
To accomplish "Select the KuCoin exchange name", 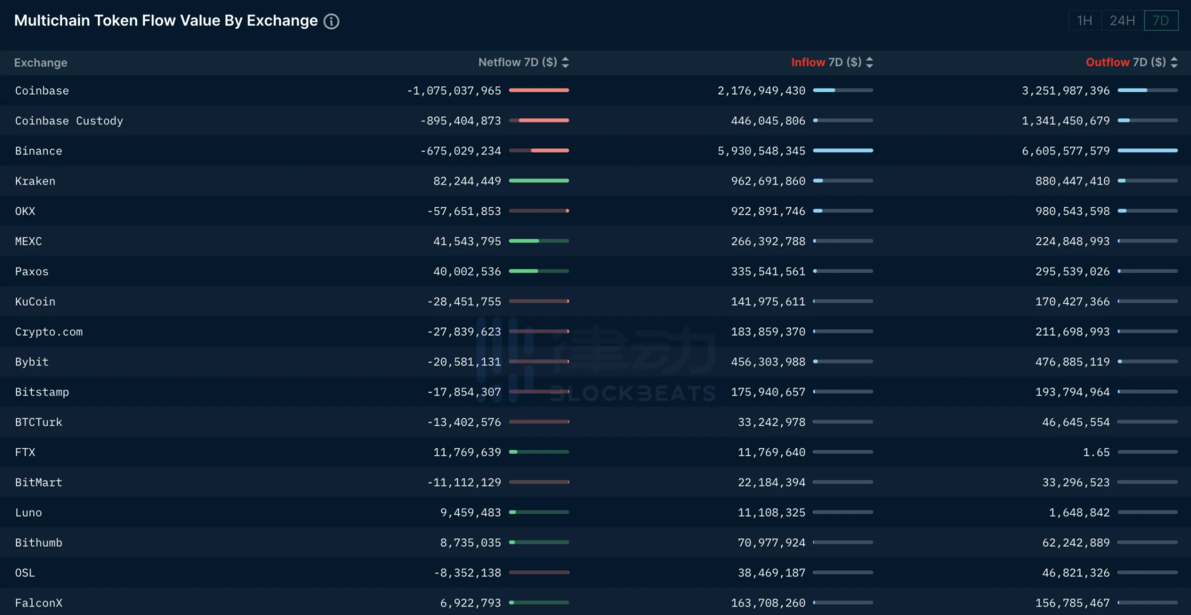I will [35, 301].
